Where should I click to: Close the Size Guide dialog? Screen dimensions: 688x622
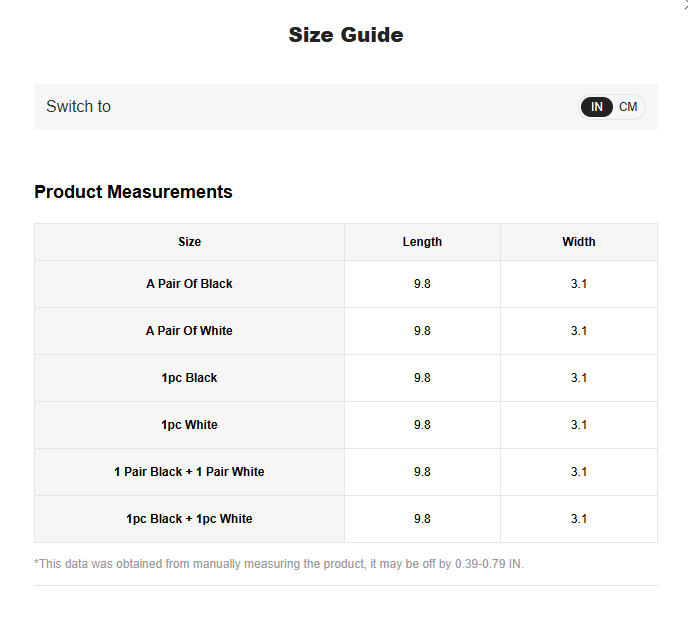[x=684, y=4]
